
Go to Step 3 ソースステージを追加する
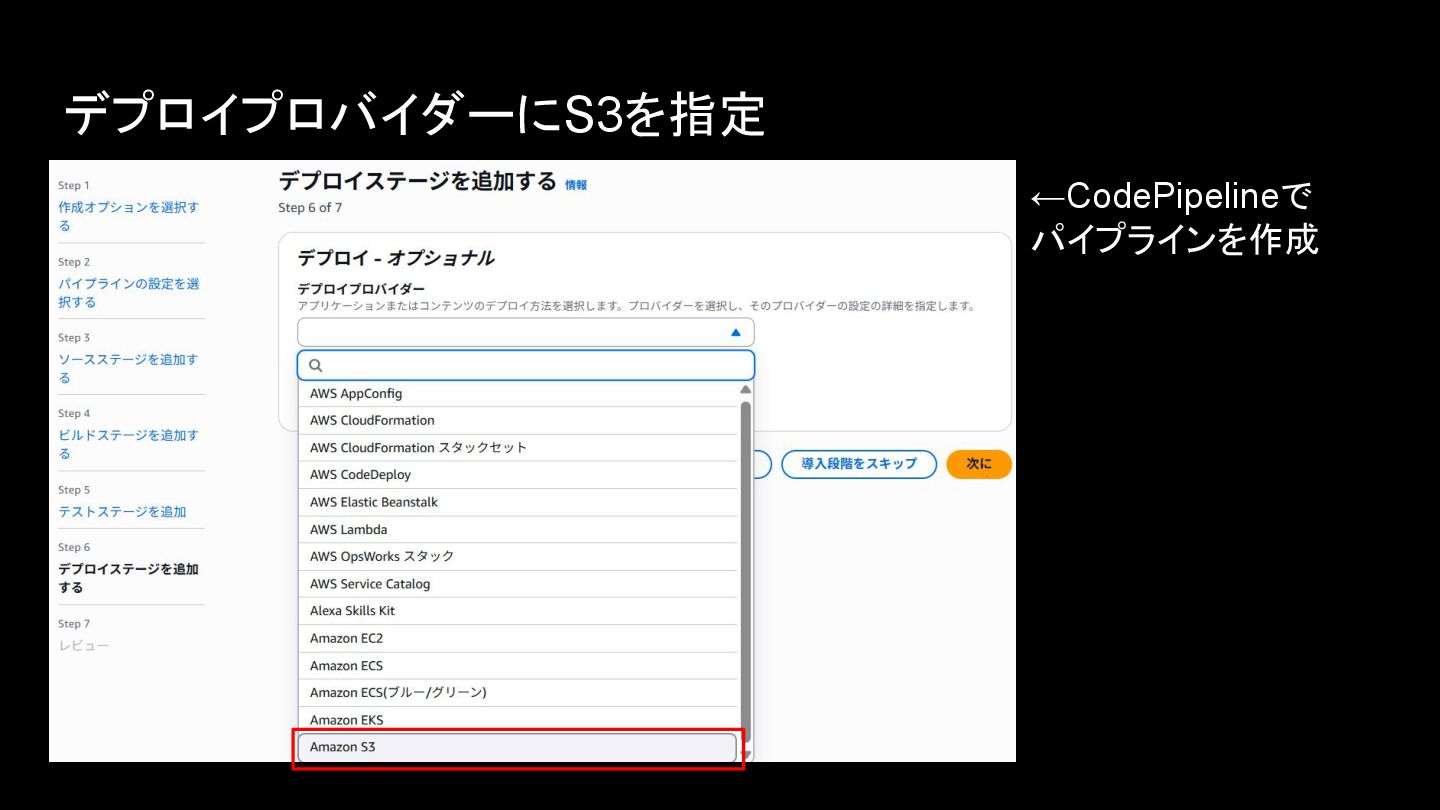[x=128, y=368]
